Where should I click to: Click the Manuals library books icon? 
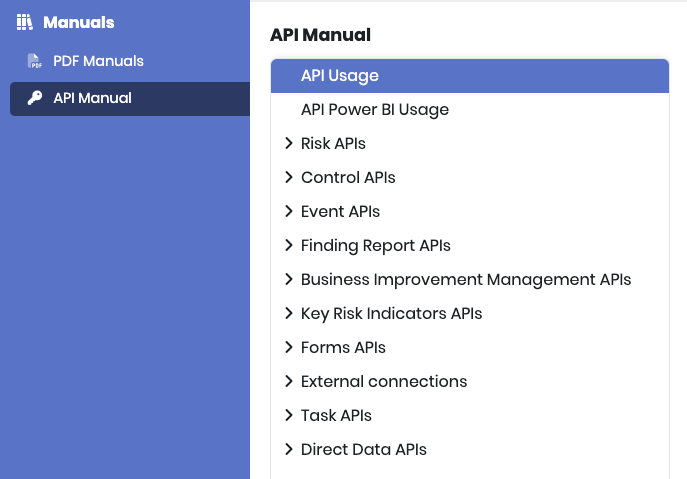(25, 22)
